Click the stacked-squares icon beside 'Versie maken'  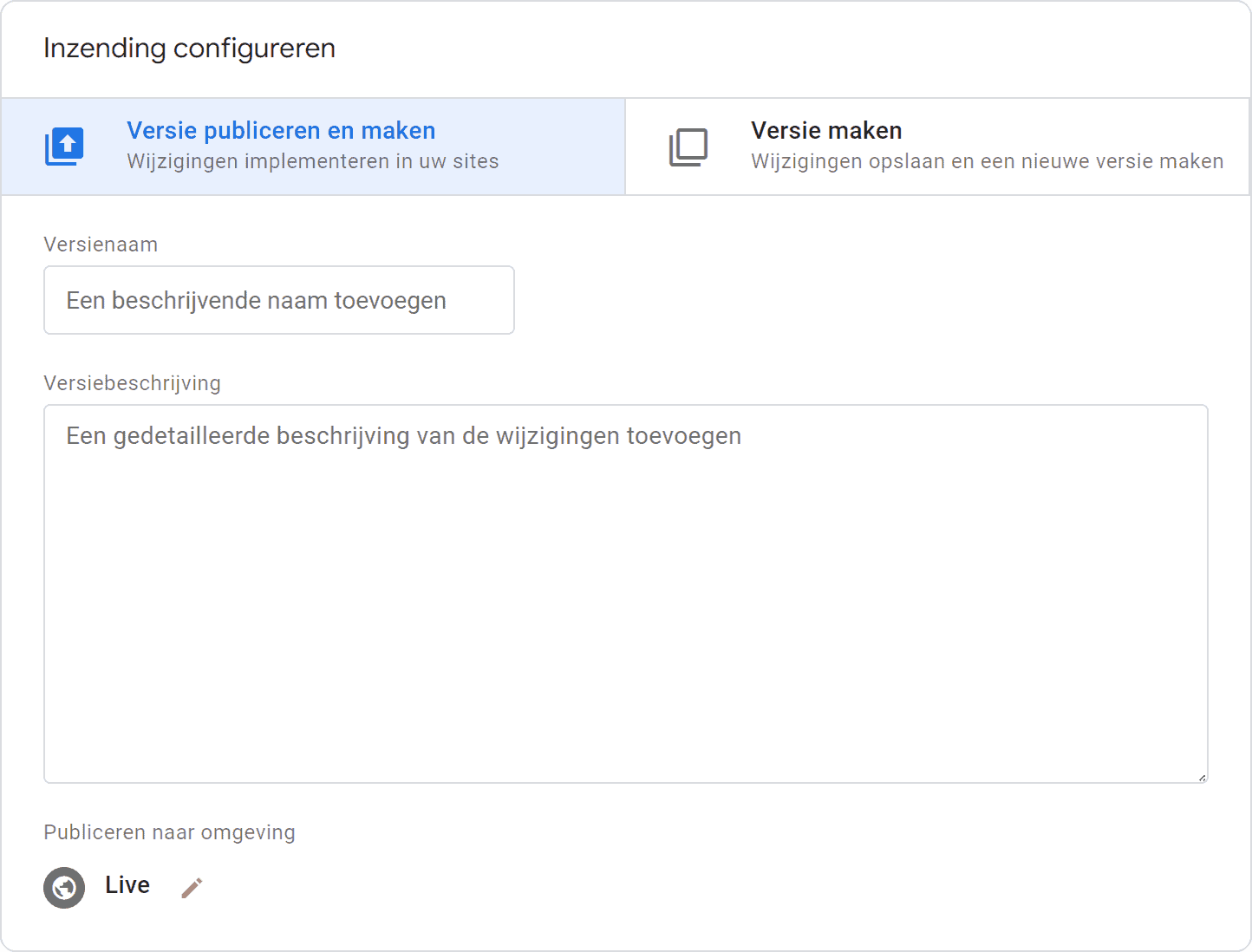689,146
